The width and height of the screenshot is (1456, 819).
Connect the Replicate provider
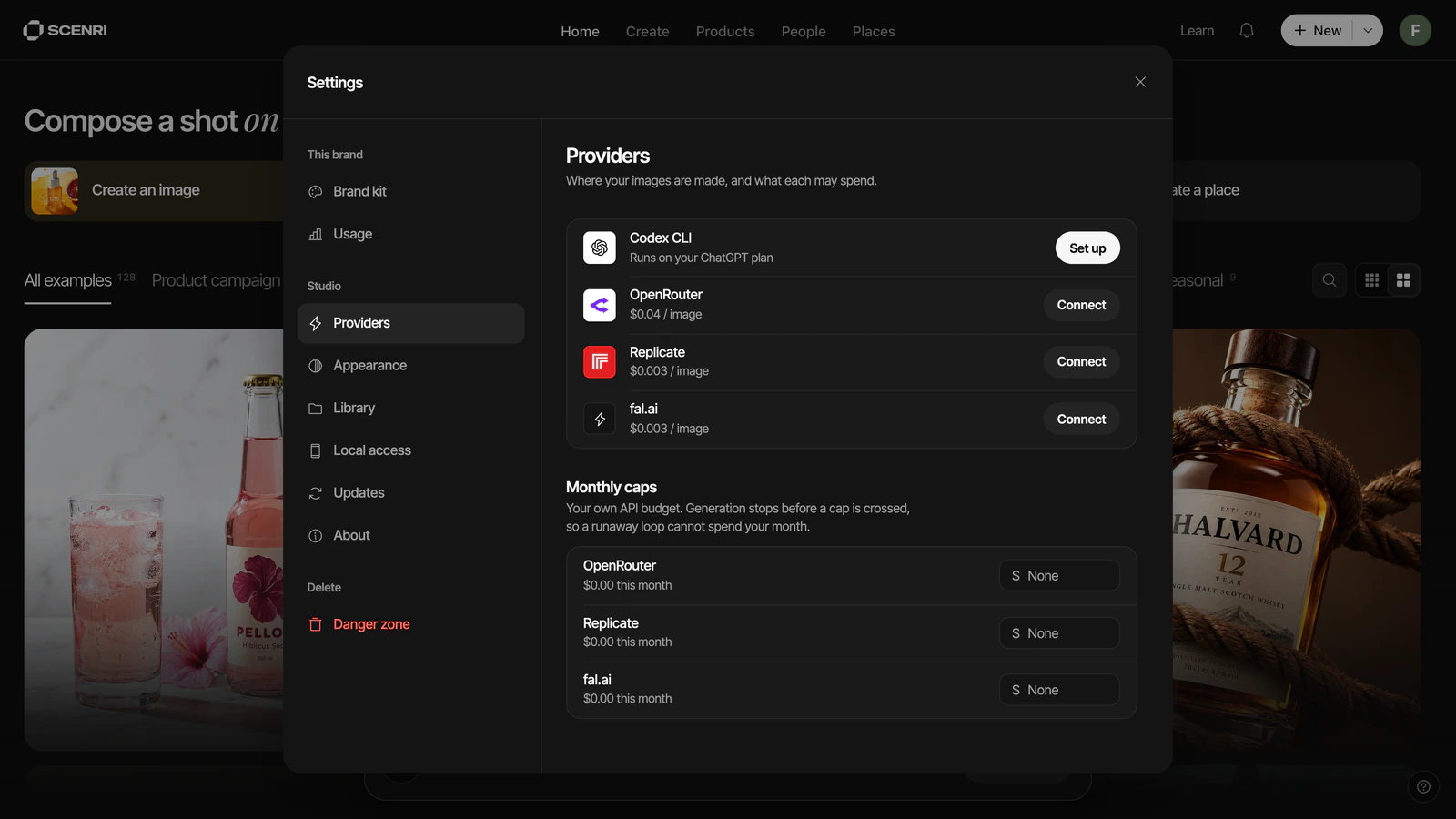click(1081, 362)
